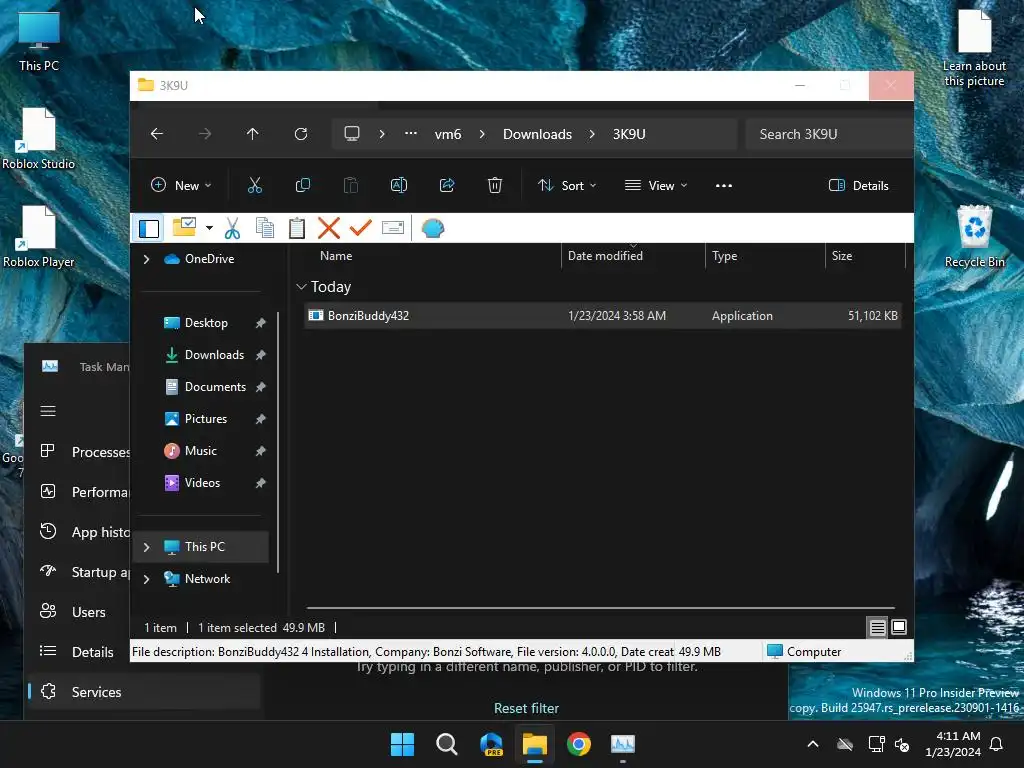Click 3K9U in the address breadcrumb
Screen dimensions: 1024x768
click(629, 134)
